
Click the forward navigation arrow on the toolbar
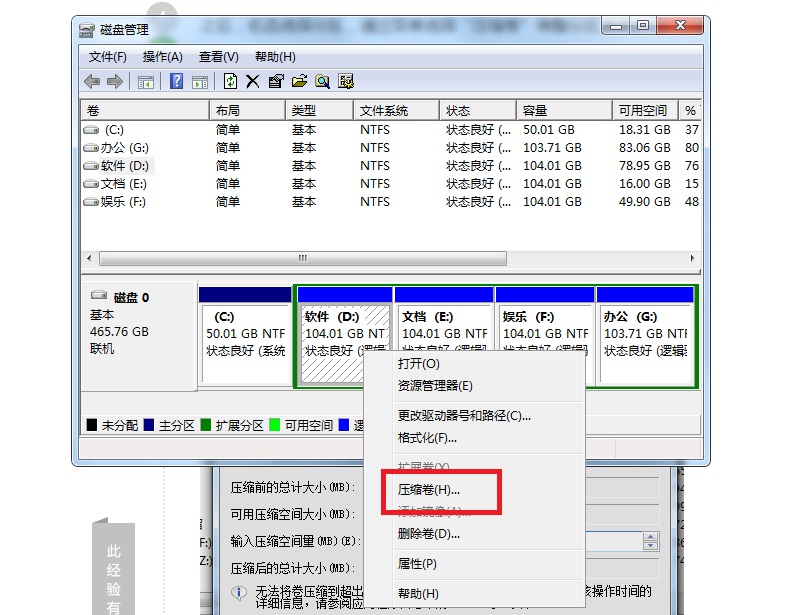tap(113, 81)
